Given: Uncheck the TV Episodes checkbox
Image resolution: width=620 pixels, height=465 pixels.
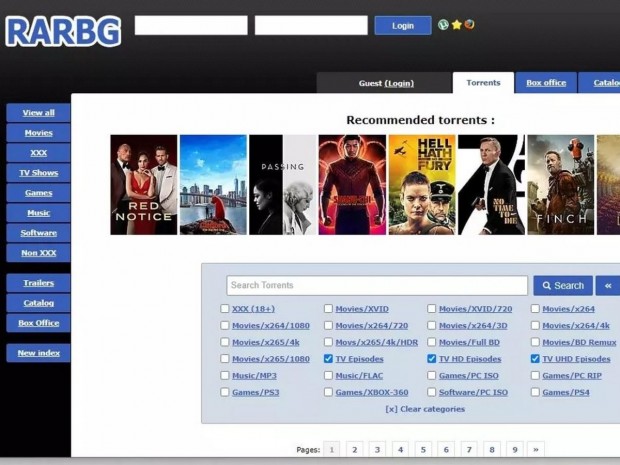Looking at the screenshot, I should coord(328,358).
